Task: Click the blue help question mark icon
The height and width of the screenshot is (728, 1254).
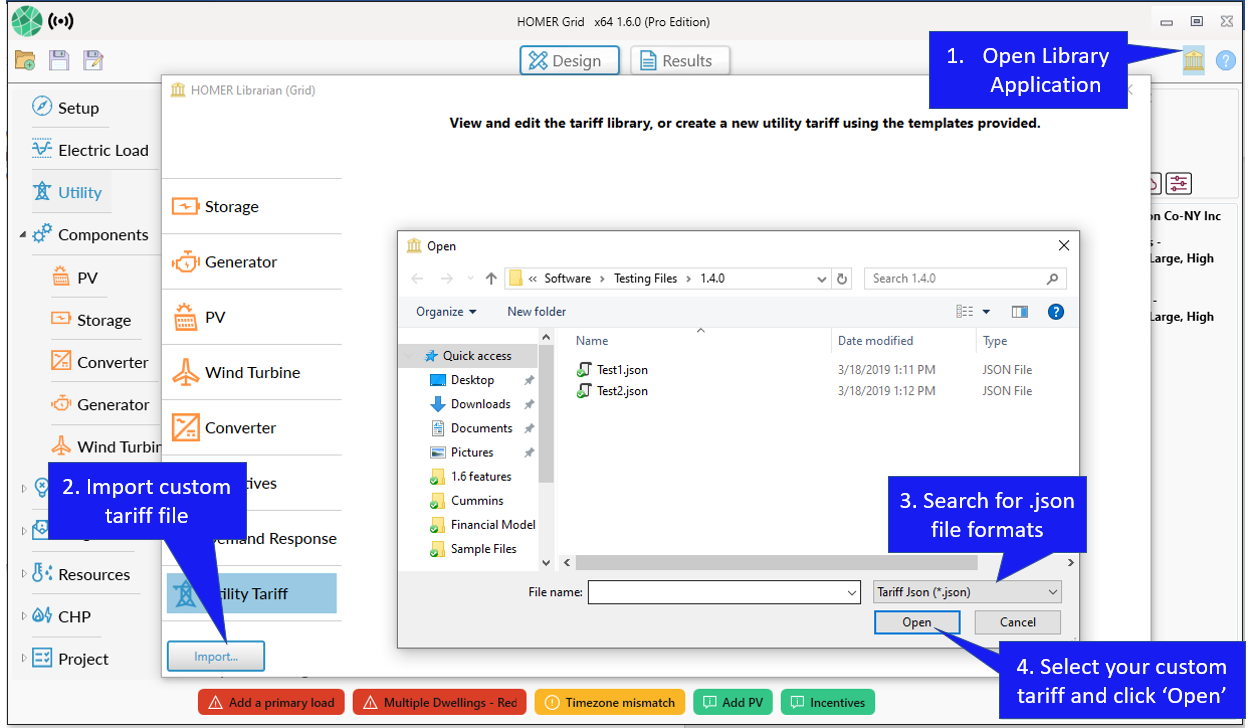Action: [x=1225, y=61]
